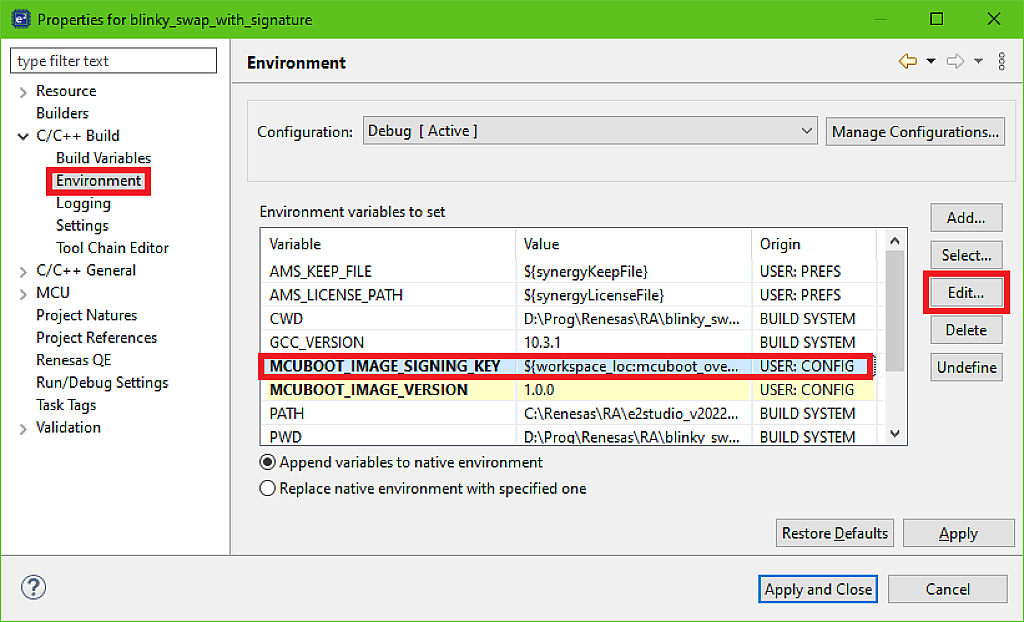This screenshot has height=622, width=1024.
Task: Click the help question-mark icon
Action: coord(34,588)
